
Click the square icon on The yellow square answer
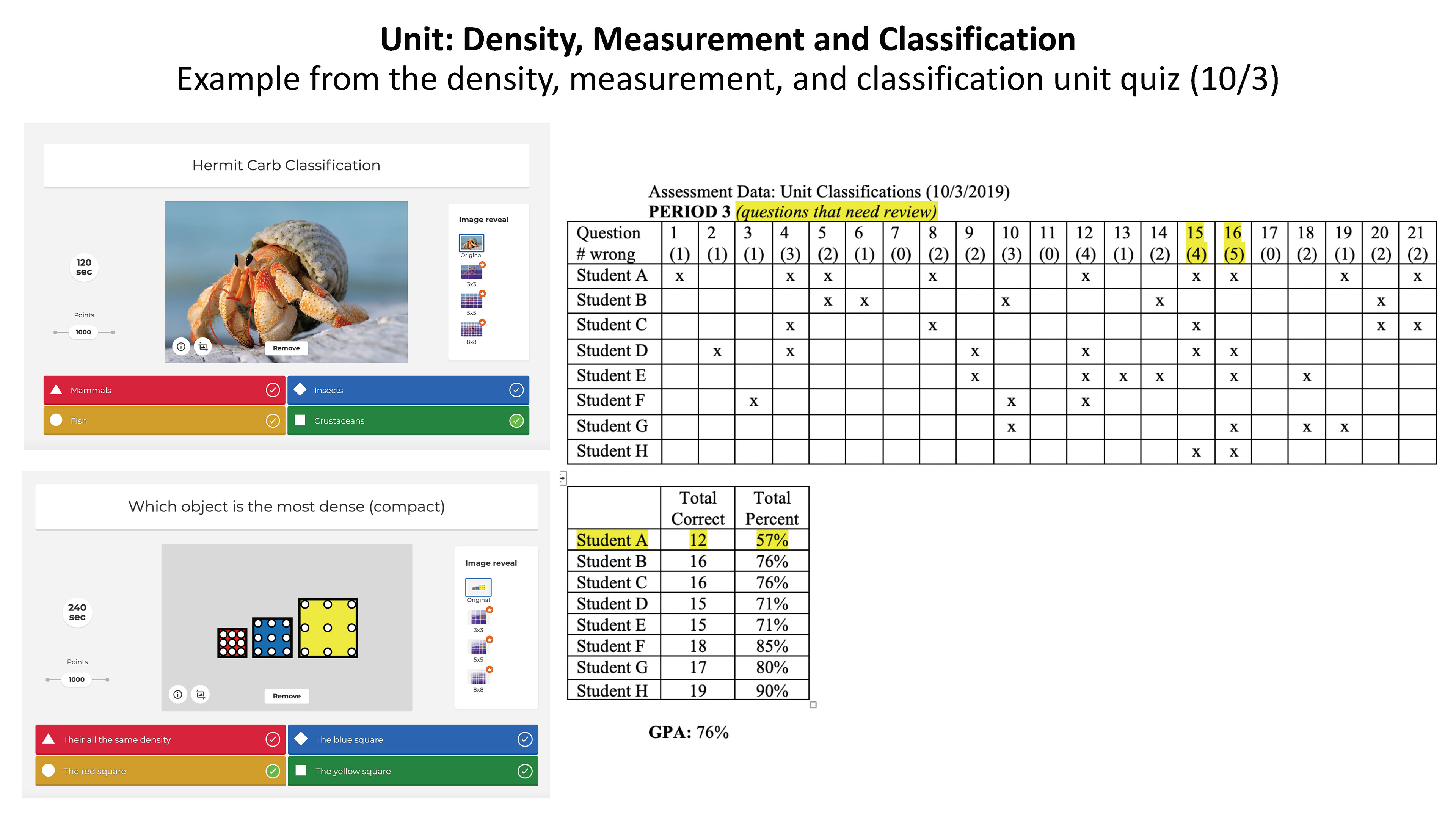click(x=301, y=770)
